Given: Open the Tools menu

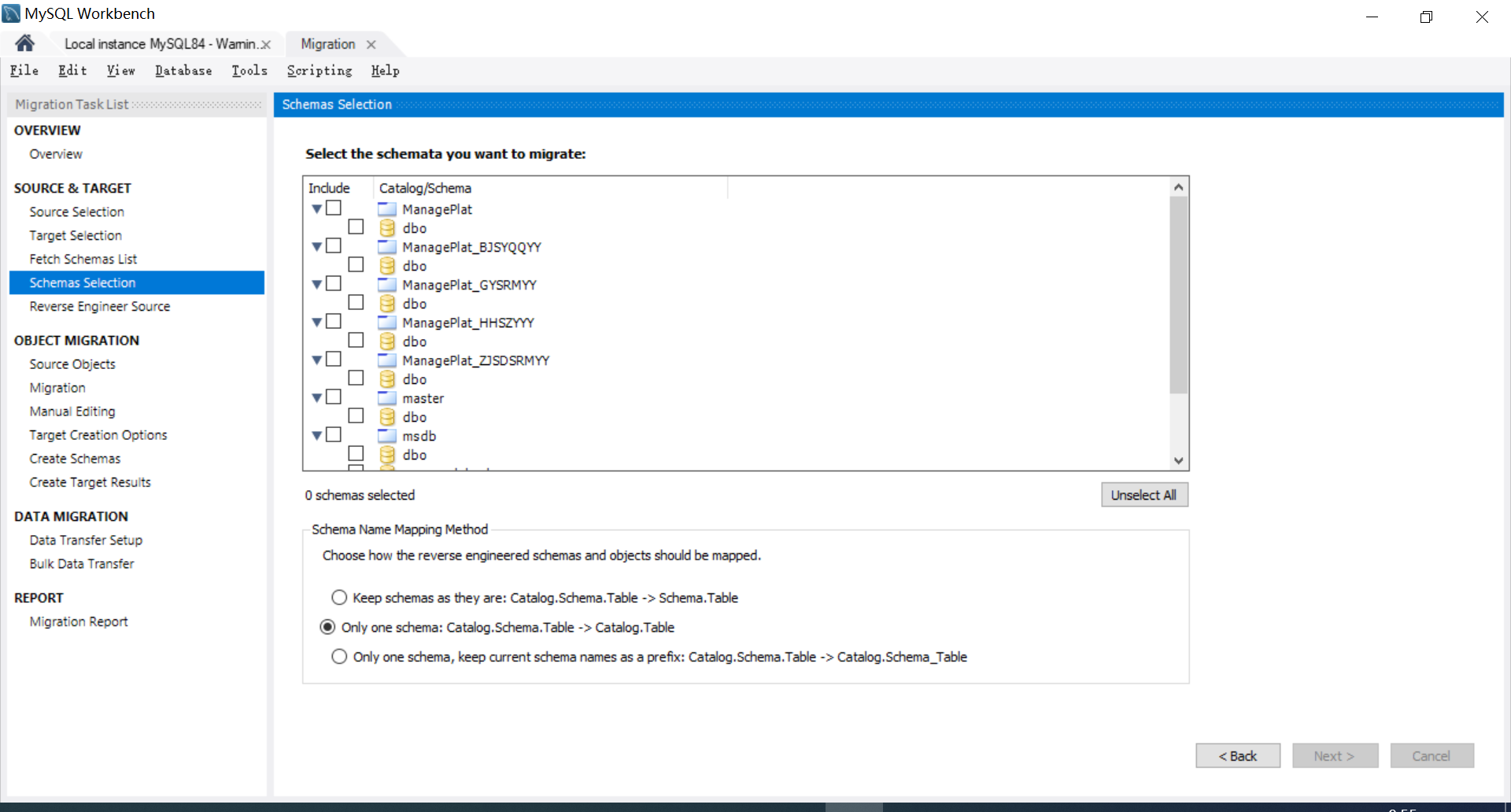Looking at the screenshot, I should click(x=249, y=71).
